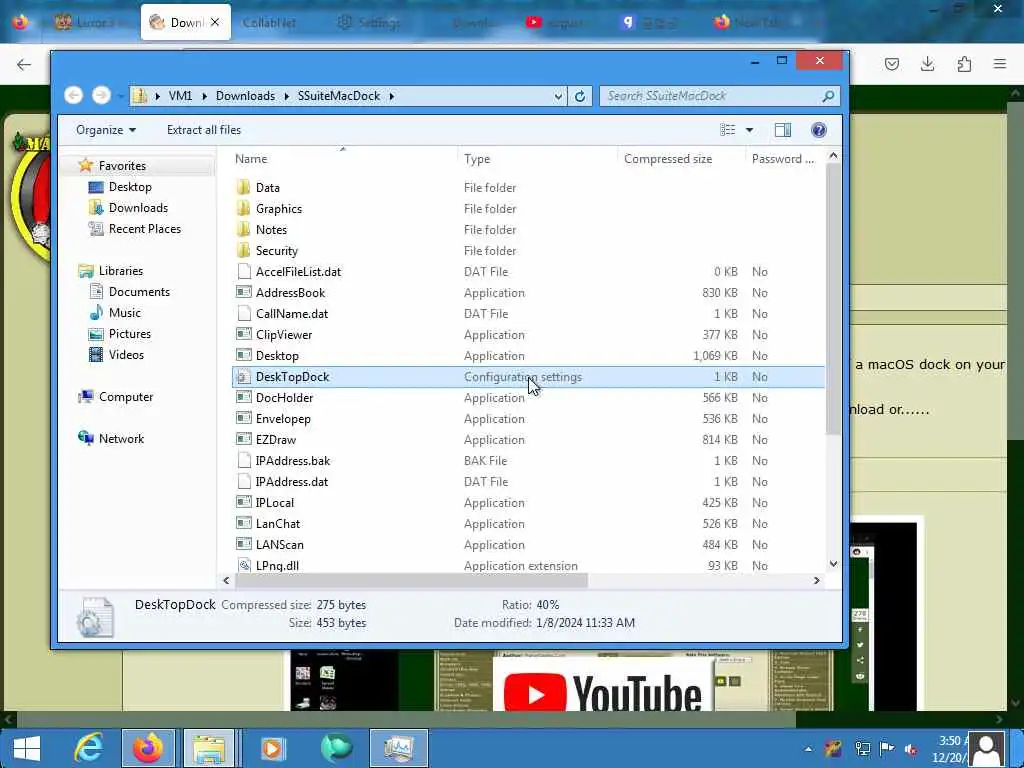Image resolution: width=1024 pixels, height=768 pixels.
Task: Sort by the Type column header
Action: tap(477, 159)
